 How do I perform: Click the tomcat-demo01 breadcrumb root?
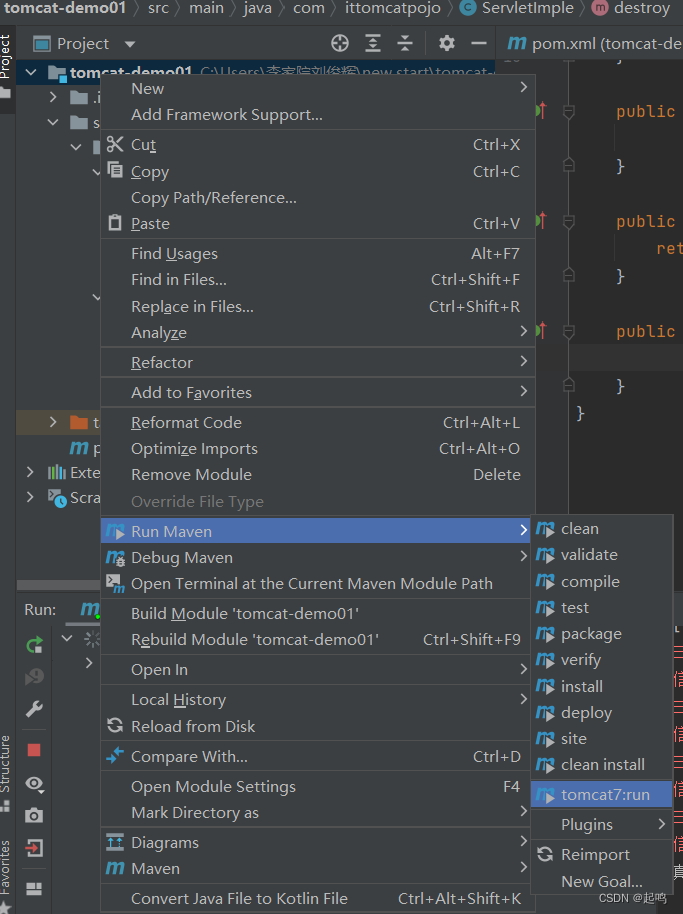coord(65,8)
